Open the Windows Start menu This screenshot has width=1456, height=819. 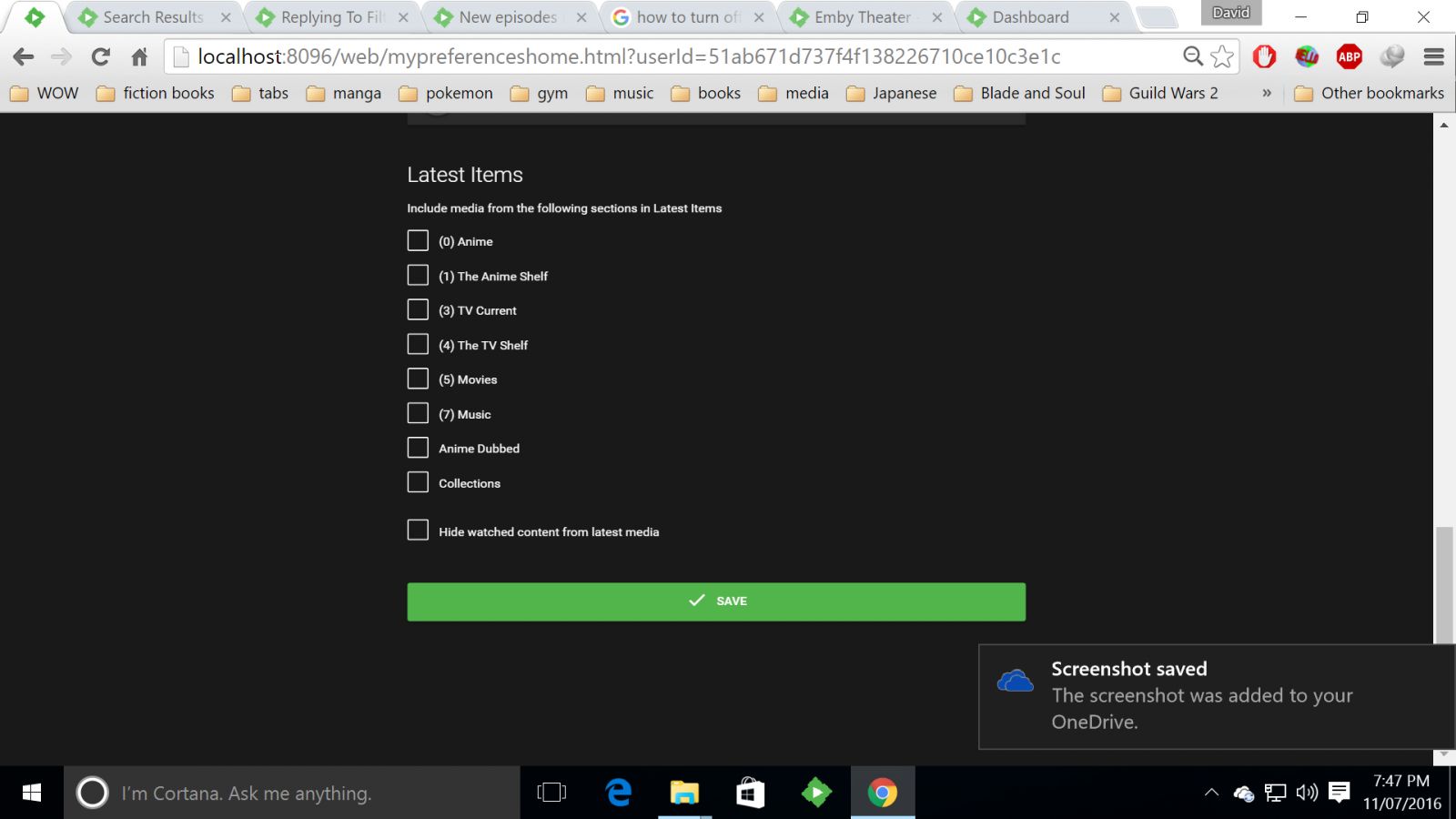[31, 793]
